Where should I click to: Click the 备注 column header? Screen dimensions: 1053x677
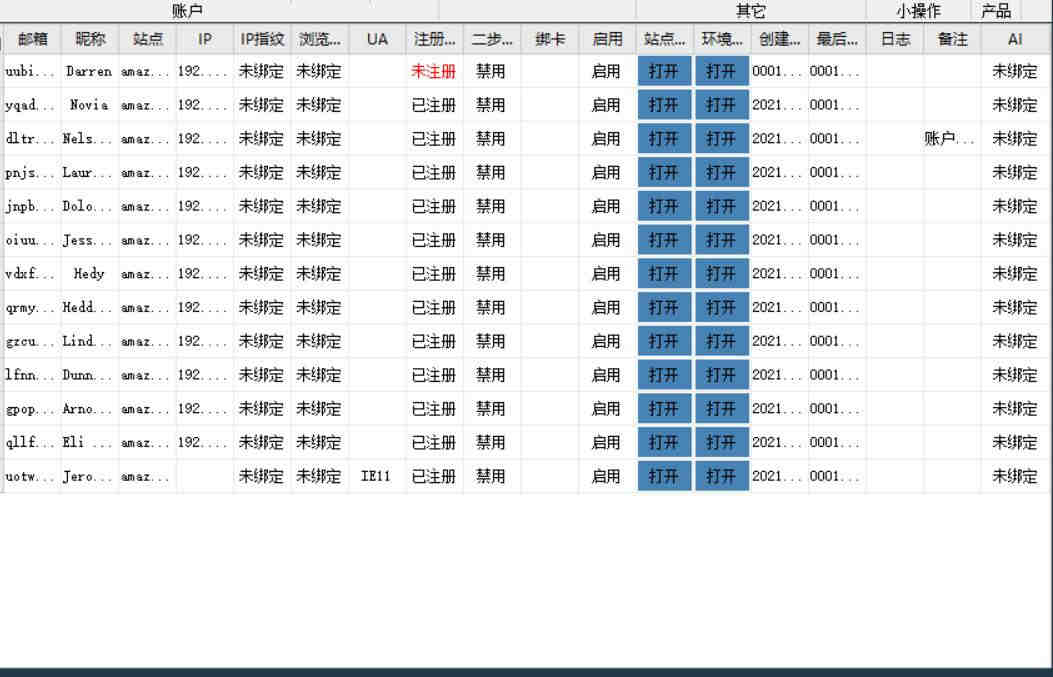click(952, 39)
